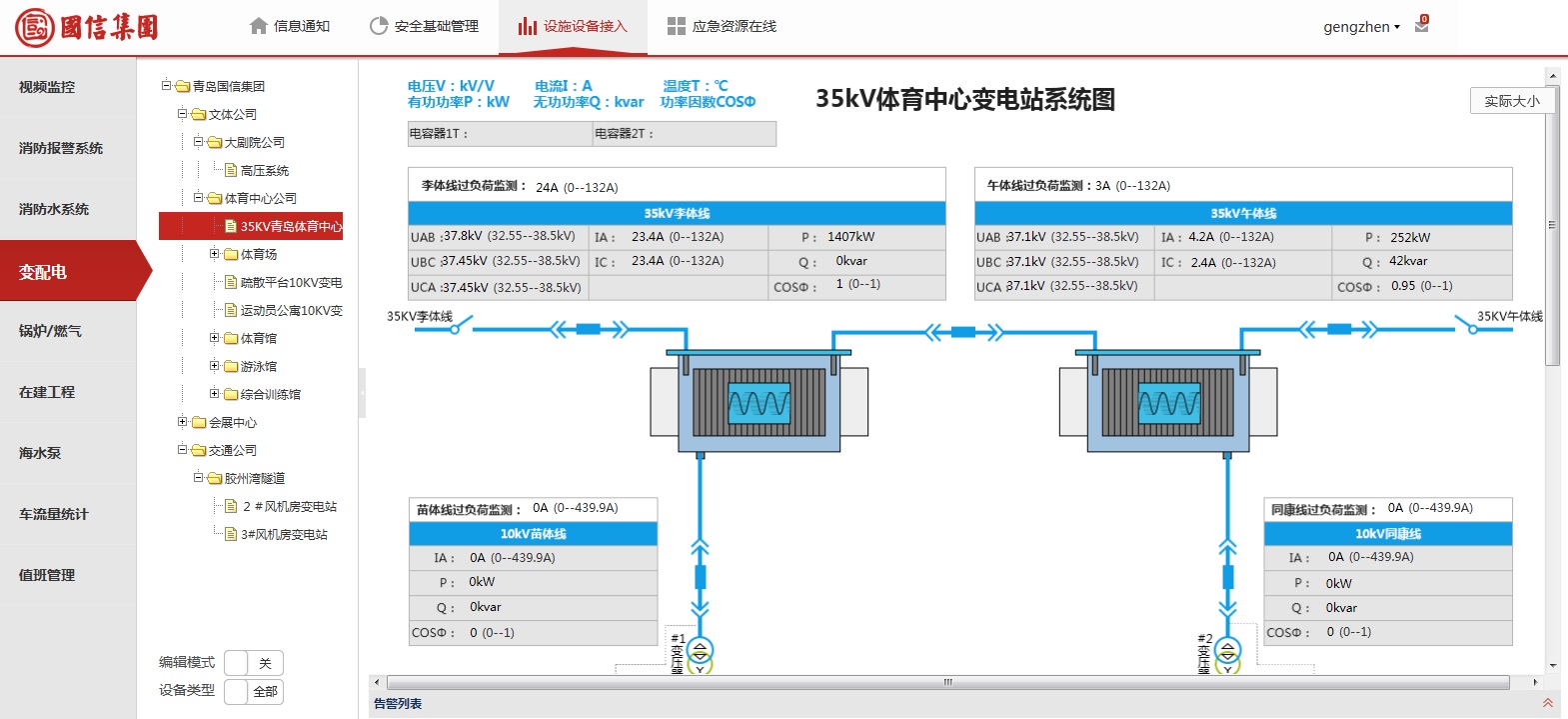Expand the 会展中心 tree node
Screen dimensions: 1568x719
point(182,422)
